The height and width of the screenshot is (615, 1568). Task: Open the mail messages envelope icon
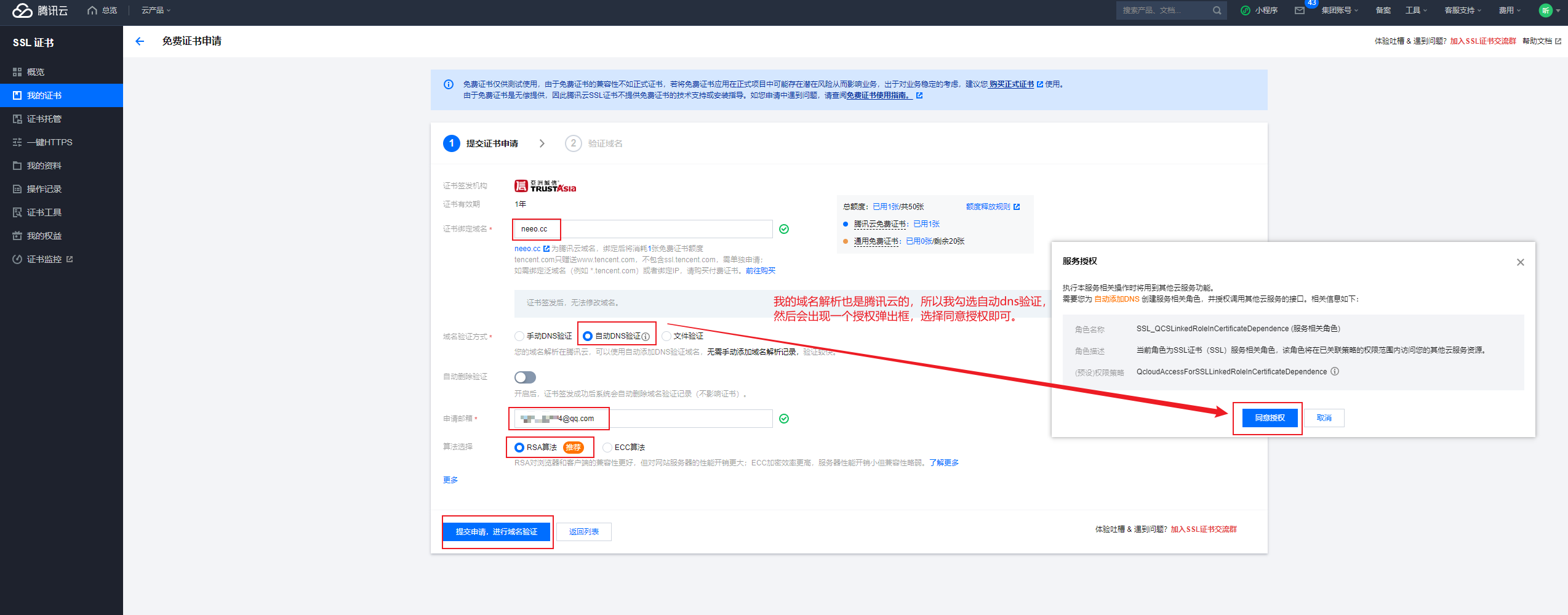click(1299, 10)
